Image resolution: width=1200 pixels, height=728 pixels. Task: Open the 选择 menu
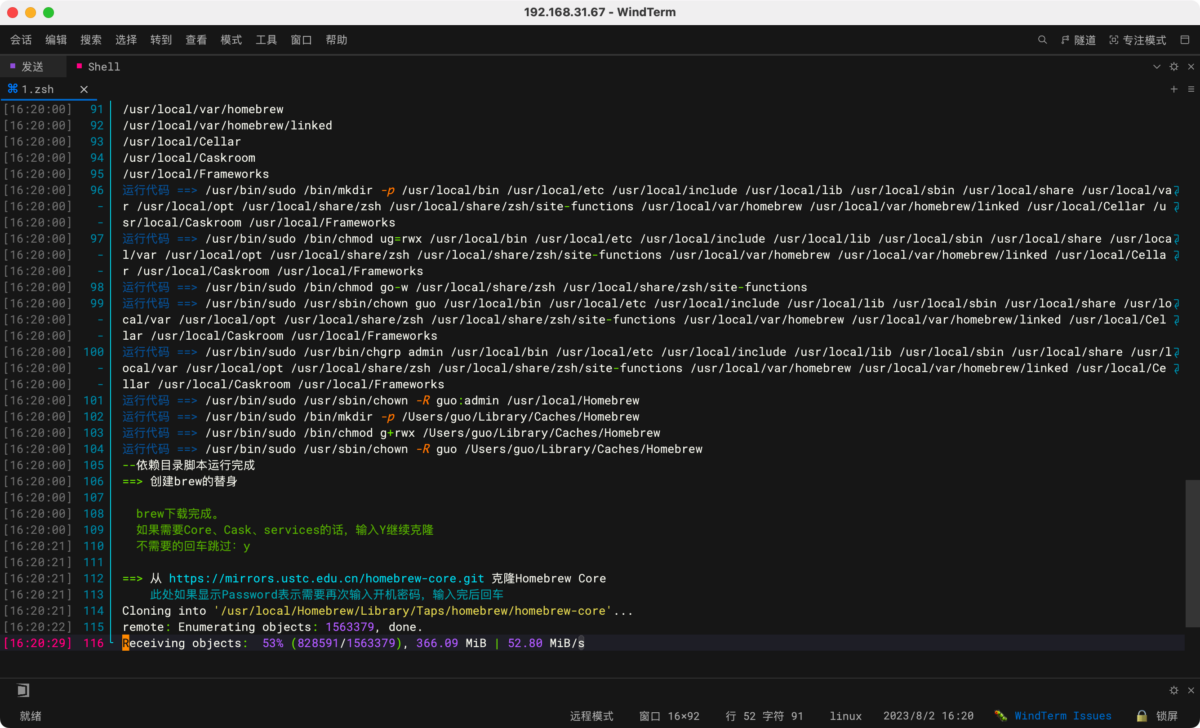[126, 40]
